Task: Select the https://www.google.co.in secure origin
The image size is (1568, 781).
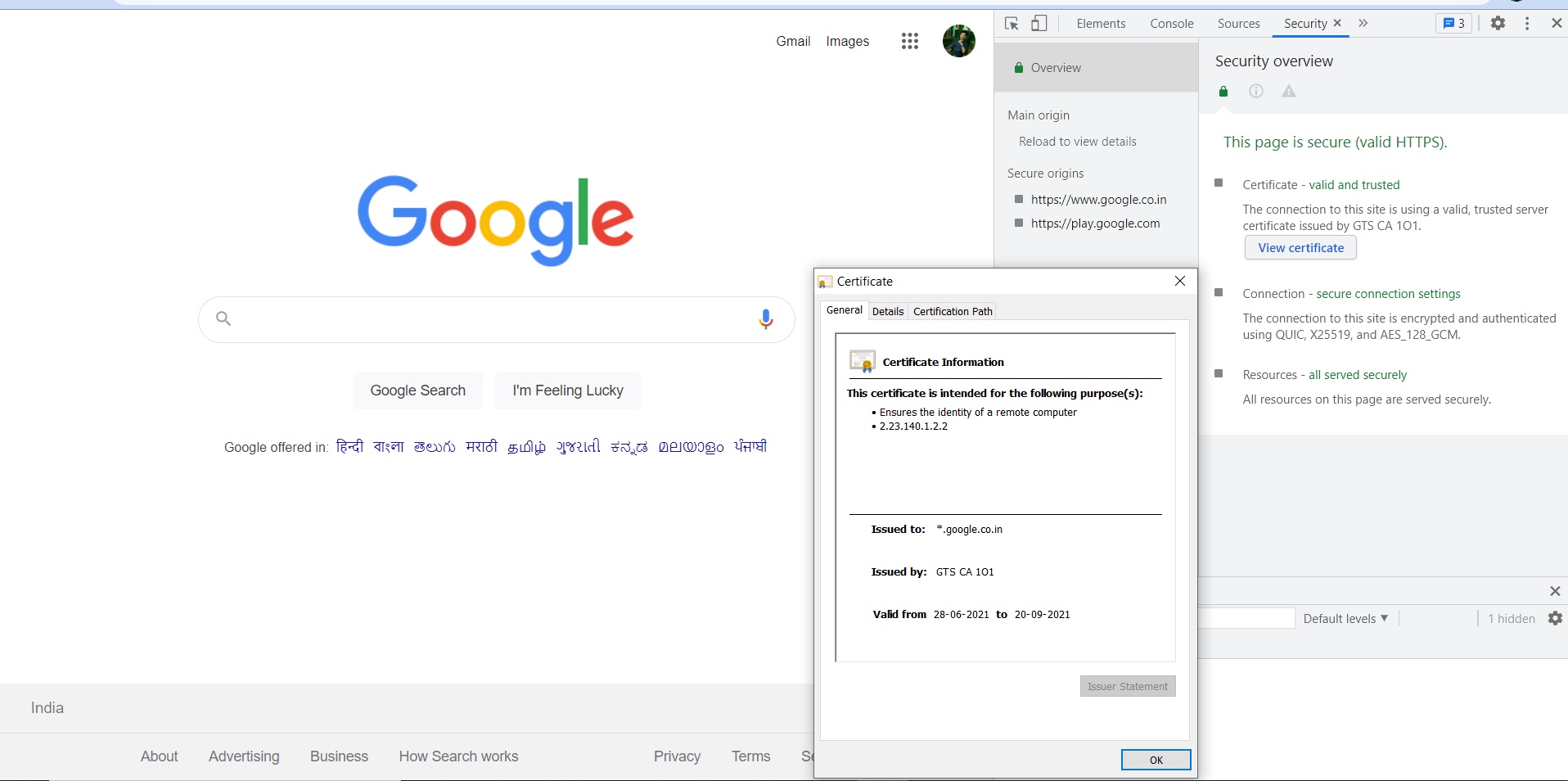Action: (1098, 200)
